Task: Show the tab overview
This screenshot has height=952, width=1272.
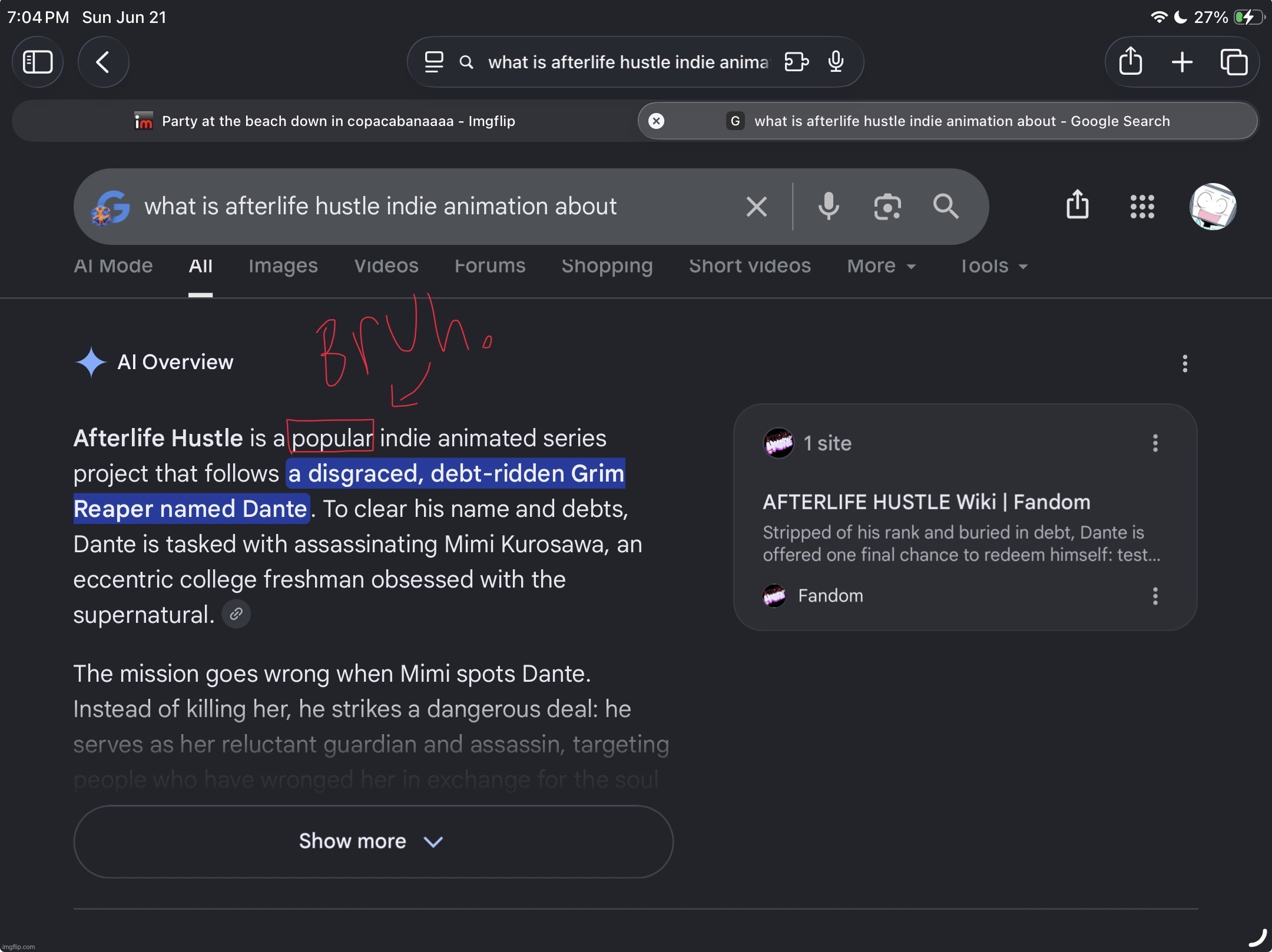Action: coord(1234,62)
